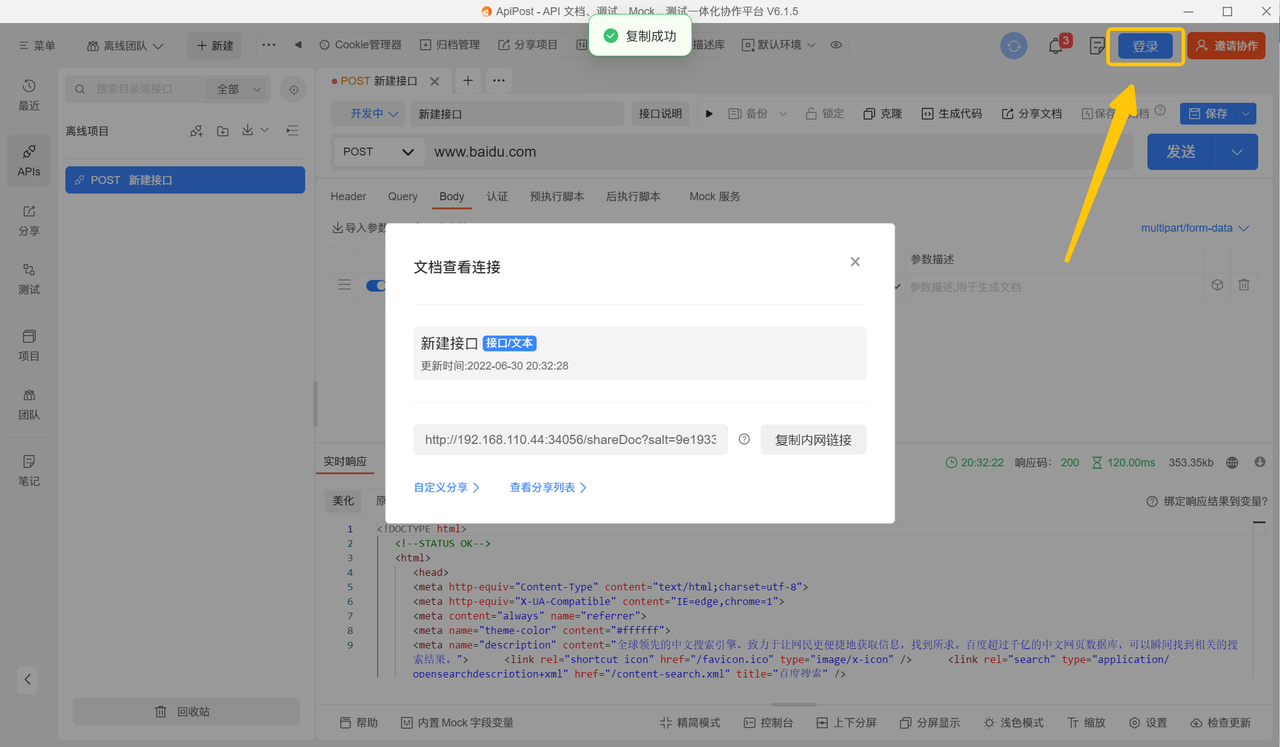Switch to Query tab

click(x=403, y=197)
